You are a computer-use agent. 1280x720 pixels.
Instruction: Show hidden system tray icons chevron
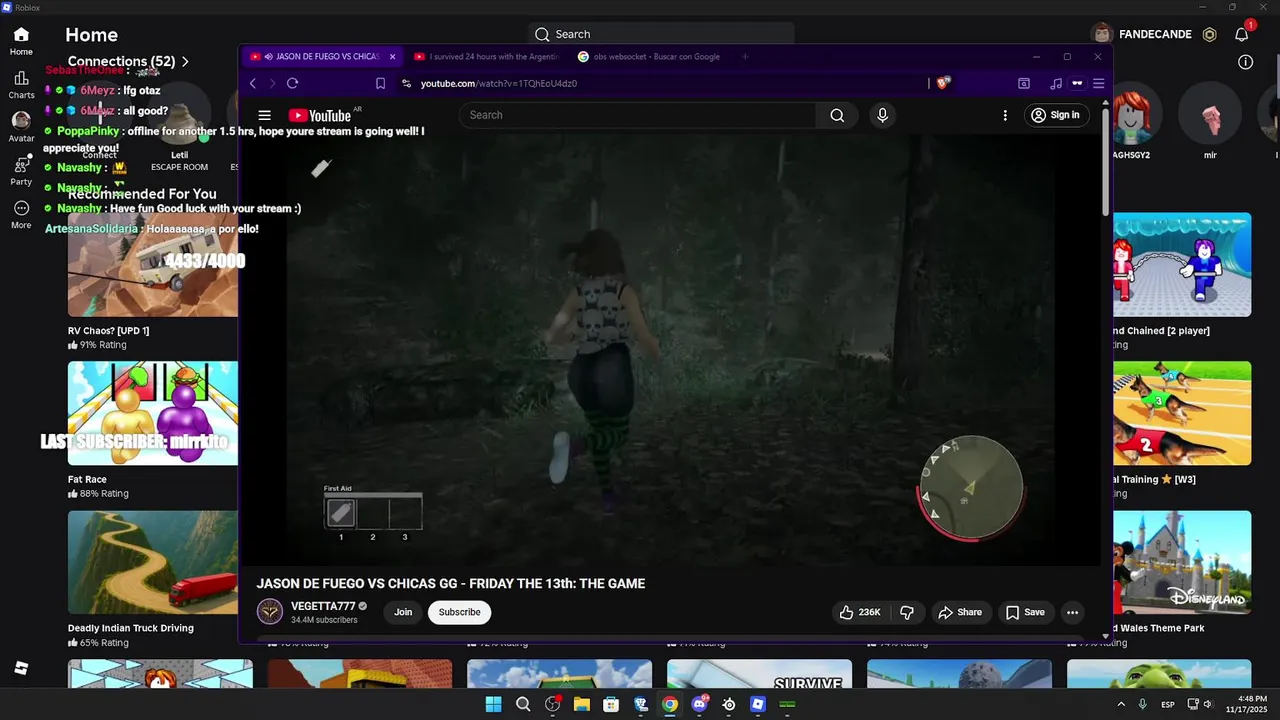tap(1121, 705)
